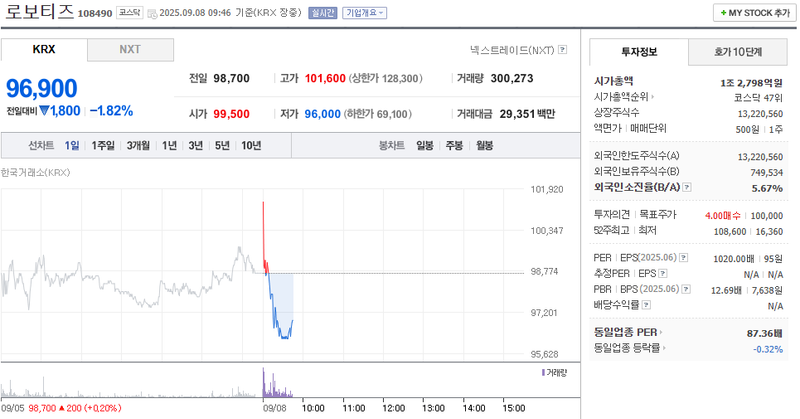
Task: Select the 1주일 line chart period
Action: tap(103, 145)
